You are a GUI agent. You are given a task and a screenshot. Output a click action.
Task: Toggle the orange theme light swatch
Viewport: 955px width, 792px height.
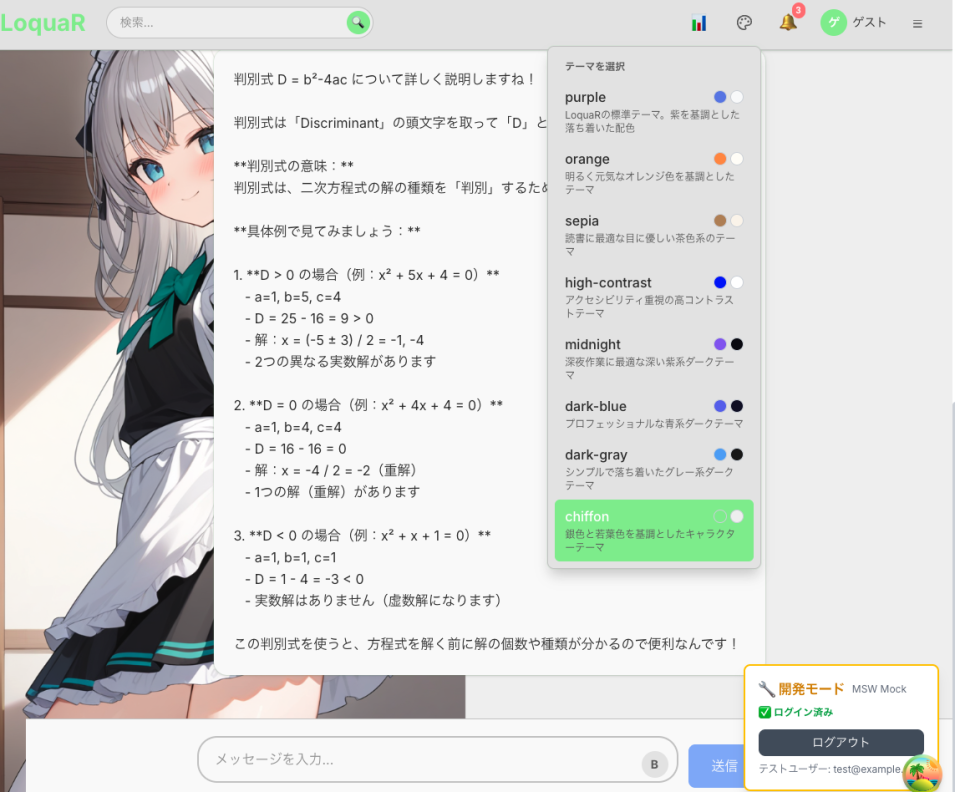[736, 158]
